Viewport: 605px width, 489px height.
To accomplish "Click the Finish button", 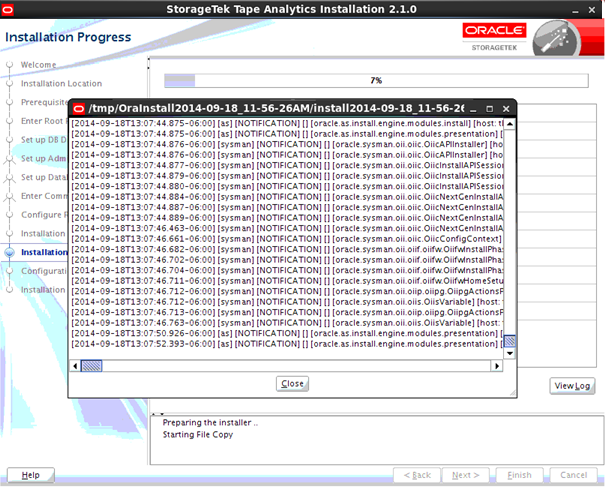I will click(519, 475).
